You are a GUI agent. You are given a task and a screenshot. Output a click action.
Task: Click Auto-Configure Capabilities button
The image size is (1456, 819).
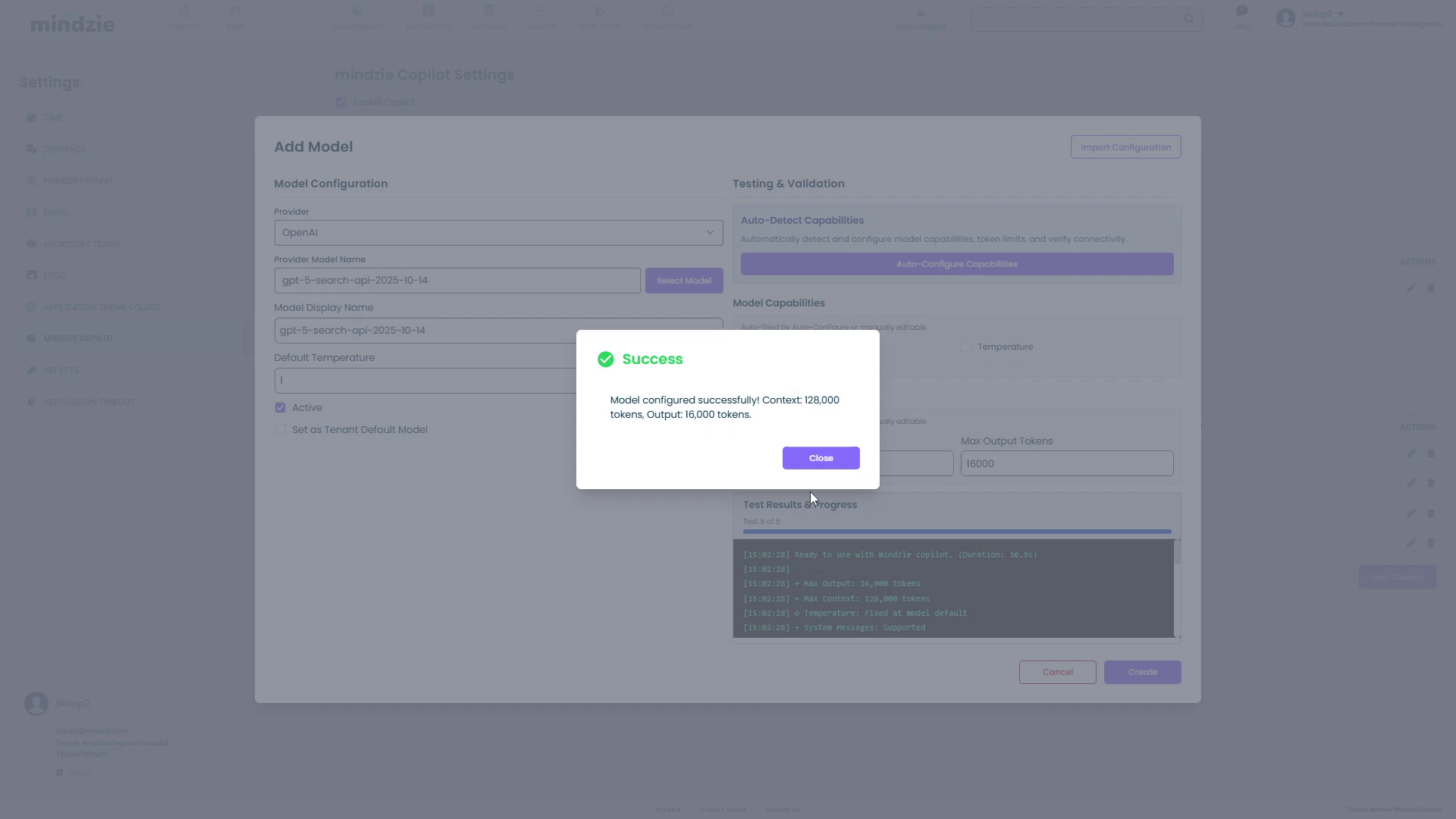[957, 264]
